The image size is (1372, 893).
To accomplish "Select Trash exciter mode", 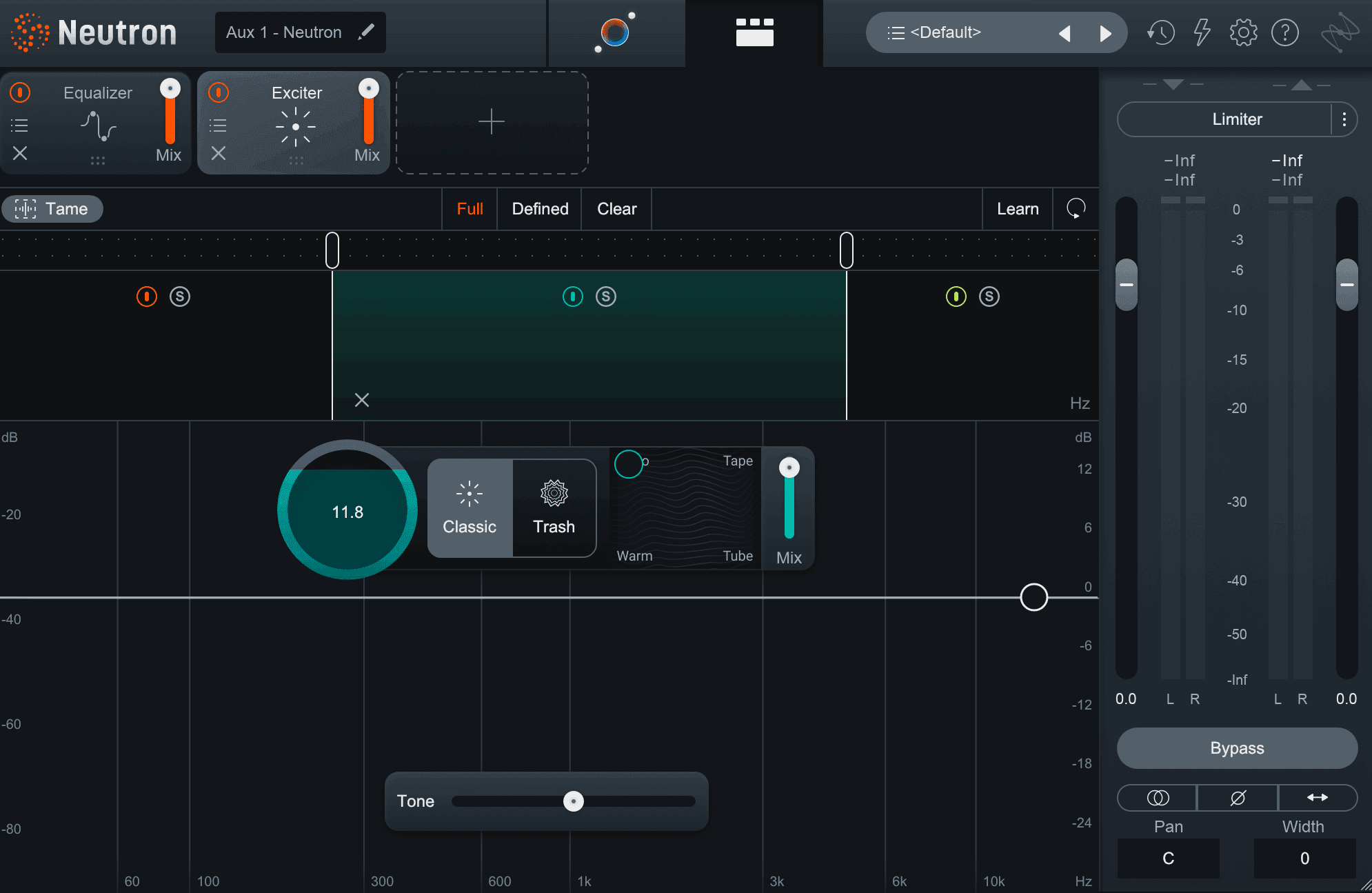I will tap(554, 508).
